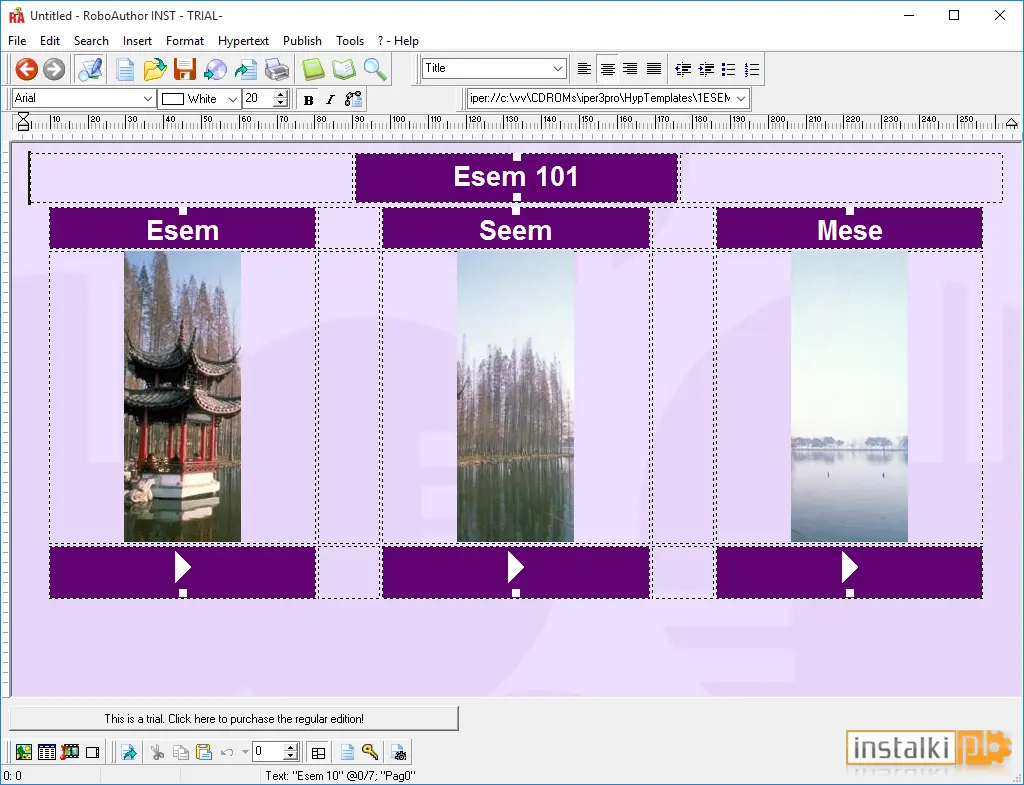Image resolution: width=1024 pixels, height=785 pixels.
Task: Open the Hypertext menu
Action: pyautogui.click(x=243, y=40)
